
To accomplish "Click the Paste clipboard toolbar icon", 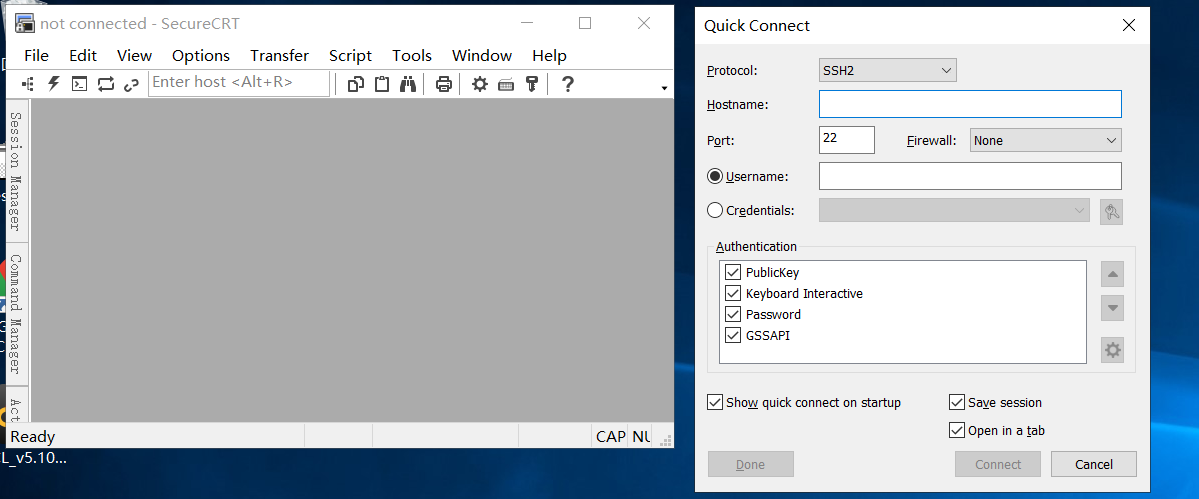I will point(382,83).
